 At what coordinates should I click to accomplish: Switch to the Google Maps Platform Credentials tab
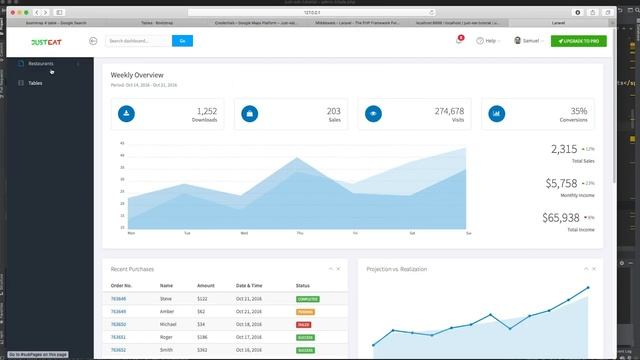[257, 23]
